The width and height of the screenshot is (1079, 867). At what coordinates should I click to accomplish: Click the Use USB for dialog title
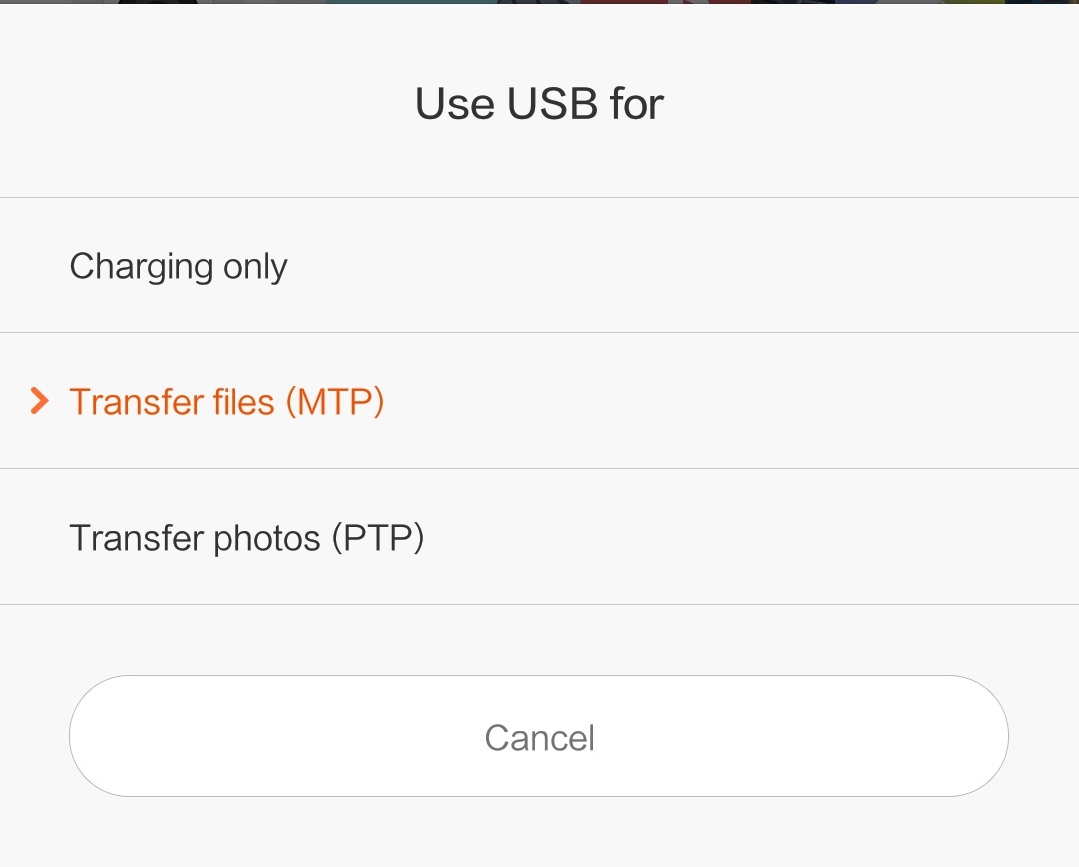(x=540, y=104)
